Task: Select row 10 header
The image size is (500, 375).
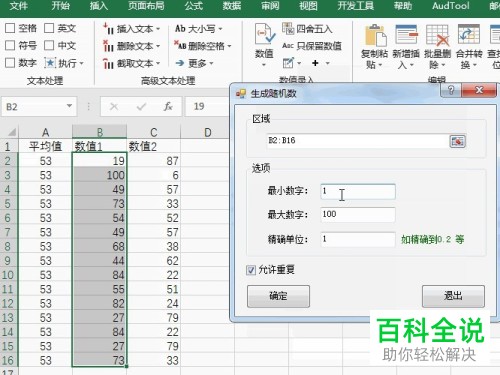Action: [x=8, y=275]
